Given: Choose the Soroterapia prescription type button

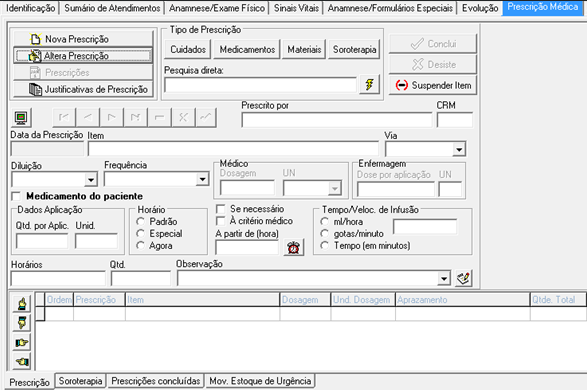Looking at the screenshot, I should pos(355,49).
